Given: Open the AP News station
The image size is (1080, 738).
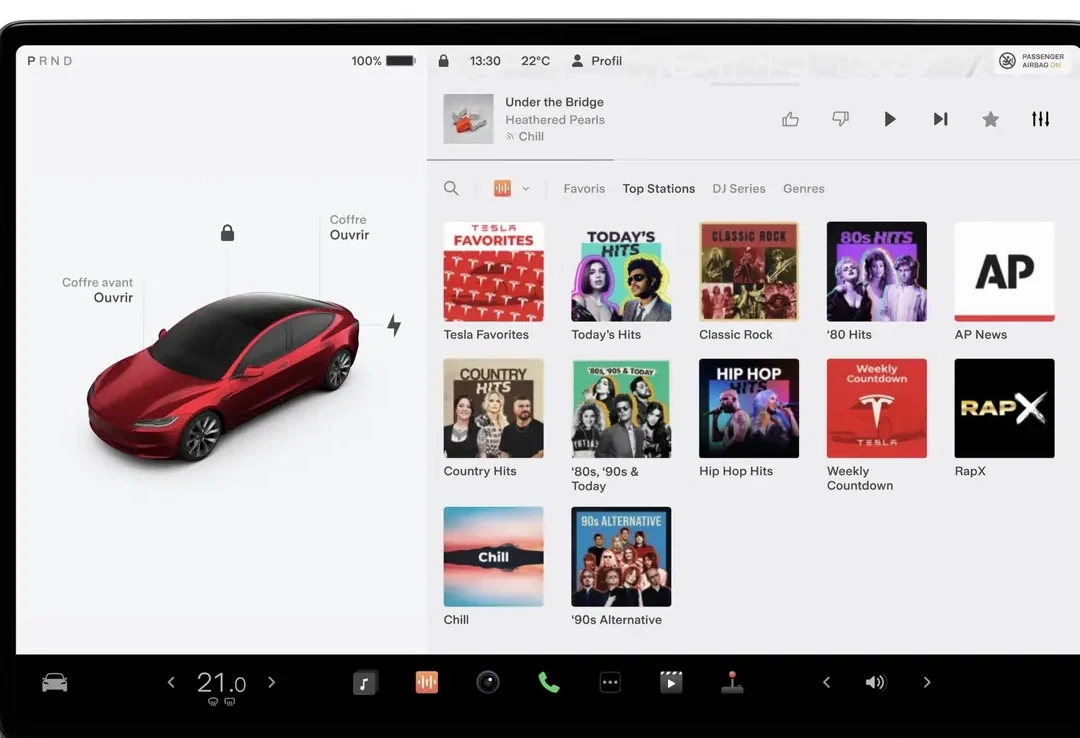Looking at the screenshot, I should 1004,271.
